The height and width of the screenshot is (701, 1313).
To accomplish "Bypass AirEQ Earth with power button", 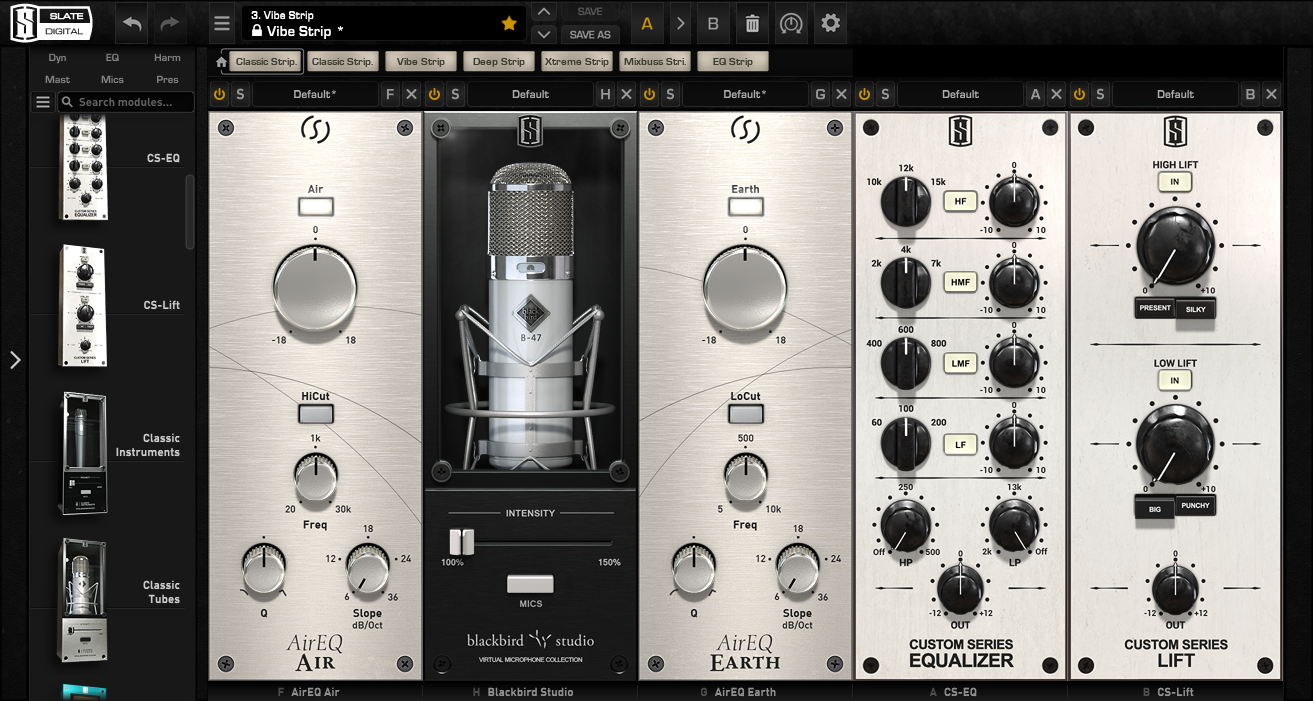I will pos(649,94).
